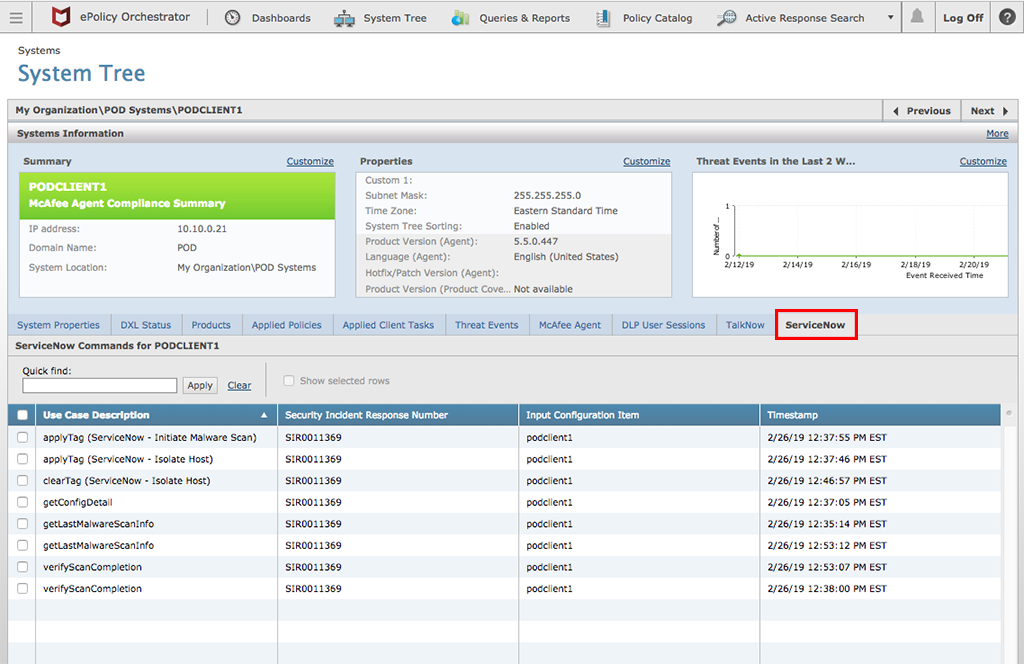Select the ServiceNow tab
Screen dimensions: 1024x664
(x=816, y=325)
